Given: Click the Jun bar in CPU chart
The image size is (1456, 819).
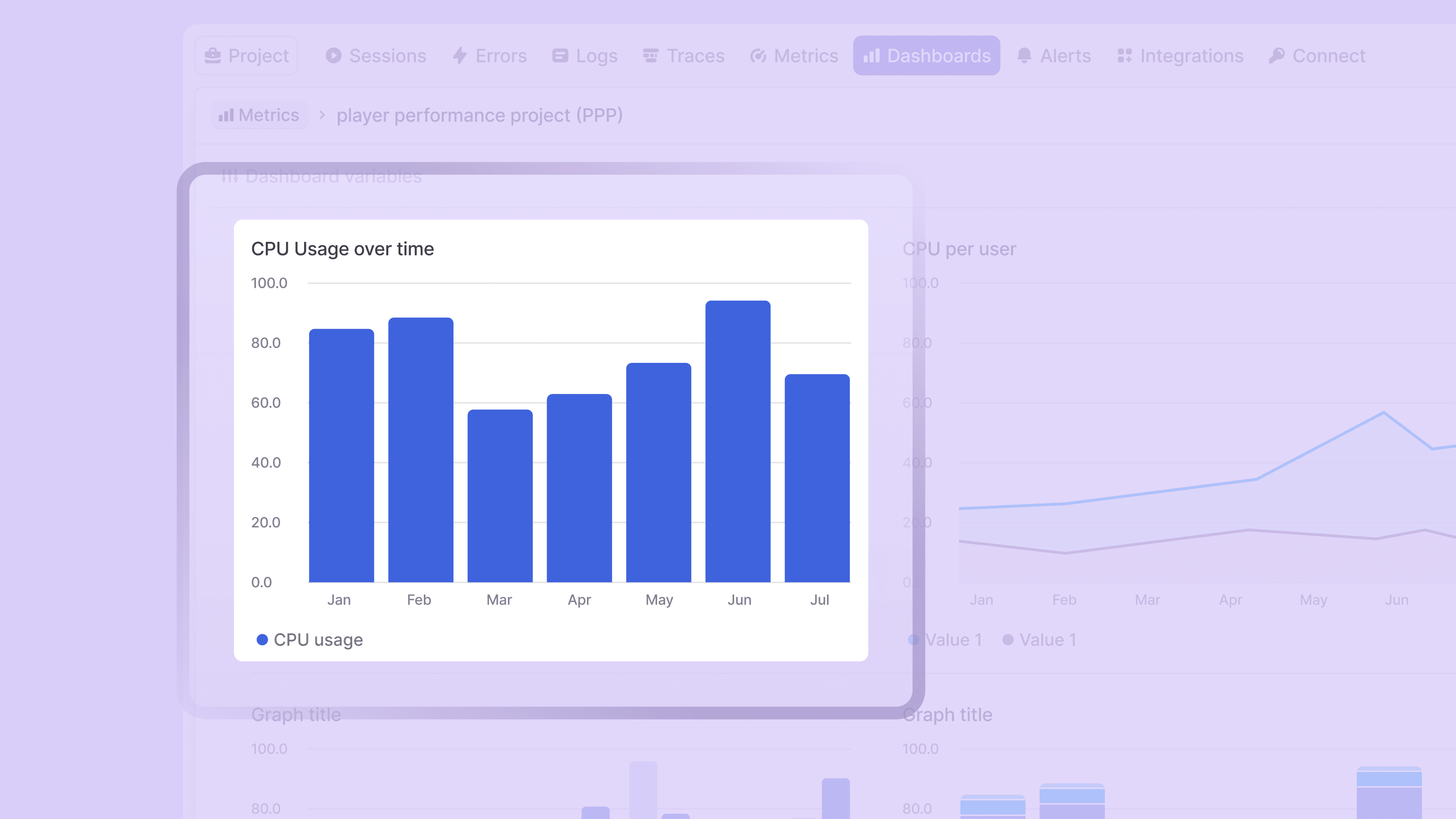Looking at the screenshot, I should tap(737, 441).
